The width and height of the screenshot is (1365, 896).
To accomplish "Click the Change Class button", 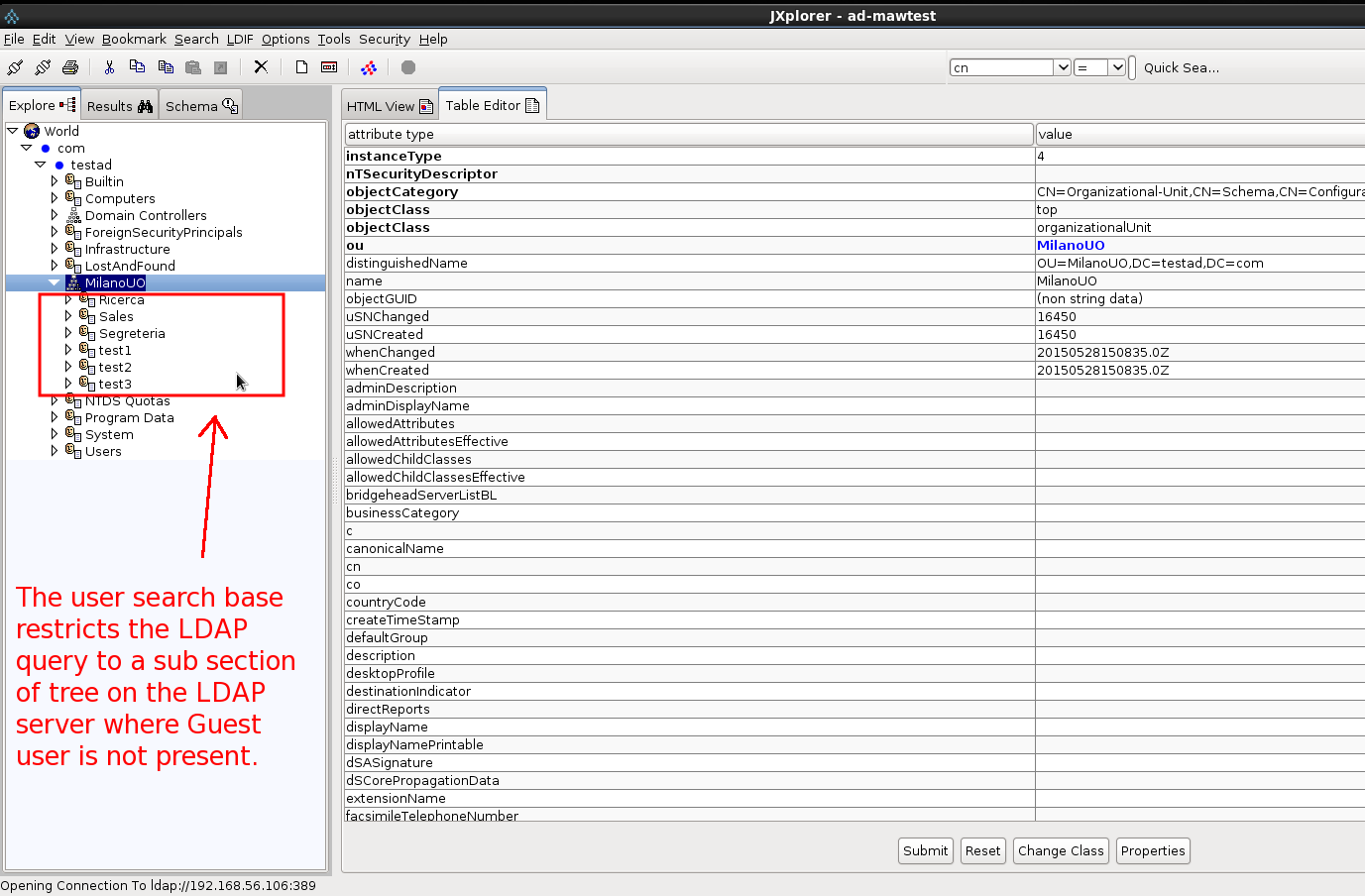I will coord(1061,850).
